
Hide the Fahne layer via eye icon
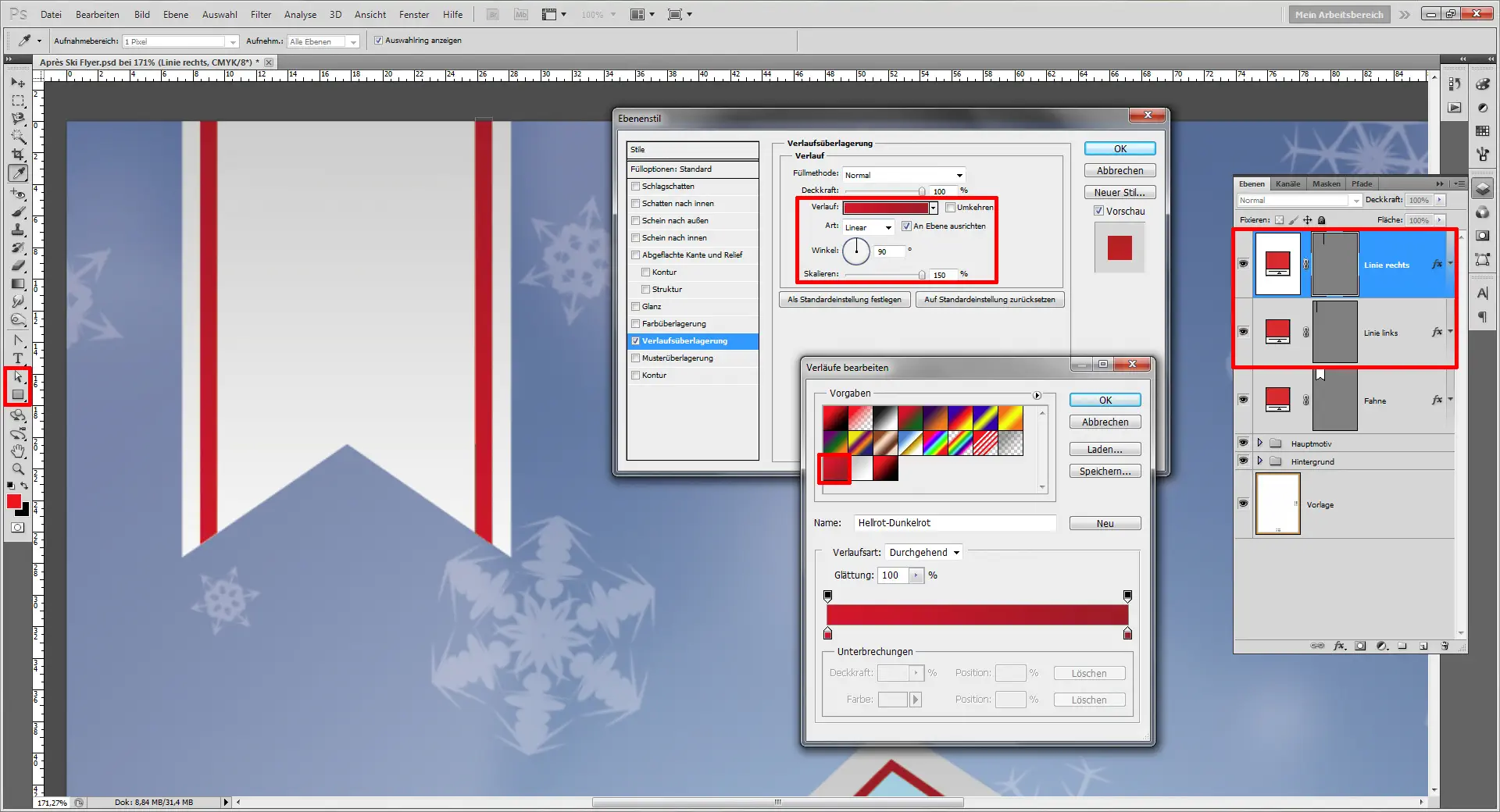coord(1243,400)
